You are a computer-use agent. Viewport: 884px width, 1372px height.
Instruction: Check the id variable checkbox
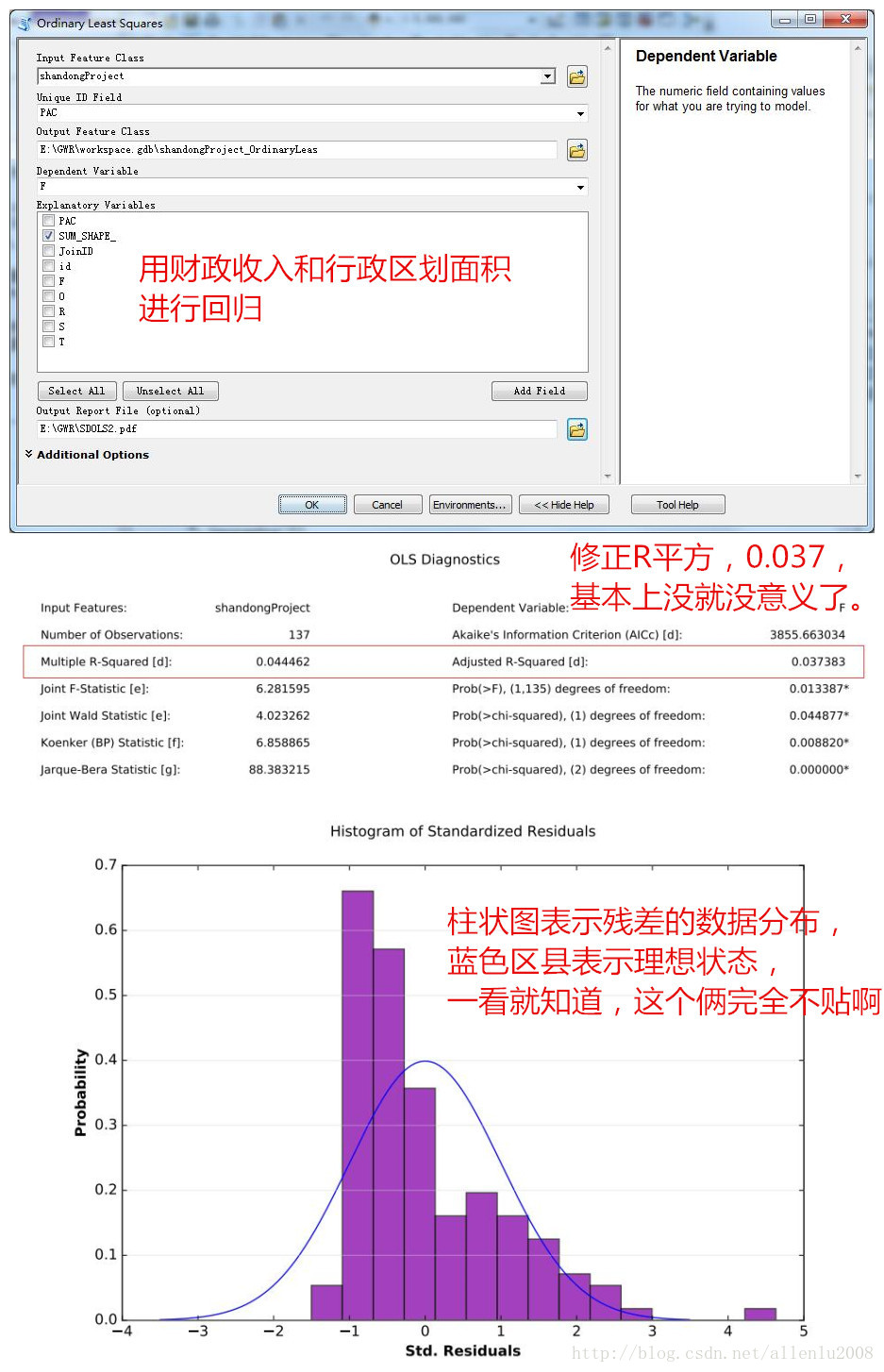click(x=48, y=266)
